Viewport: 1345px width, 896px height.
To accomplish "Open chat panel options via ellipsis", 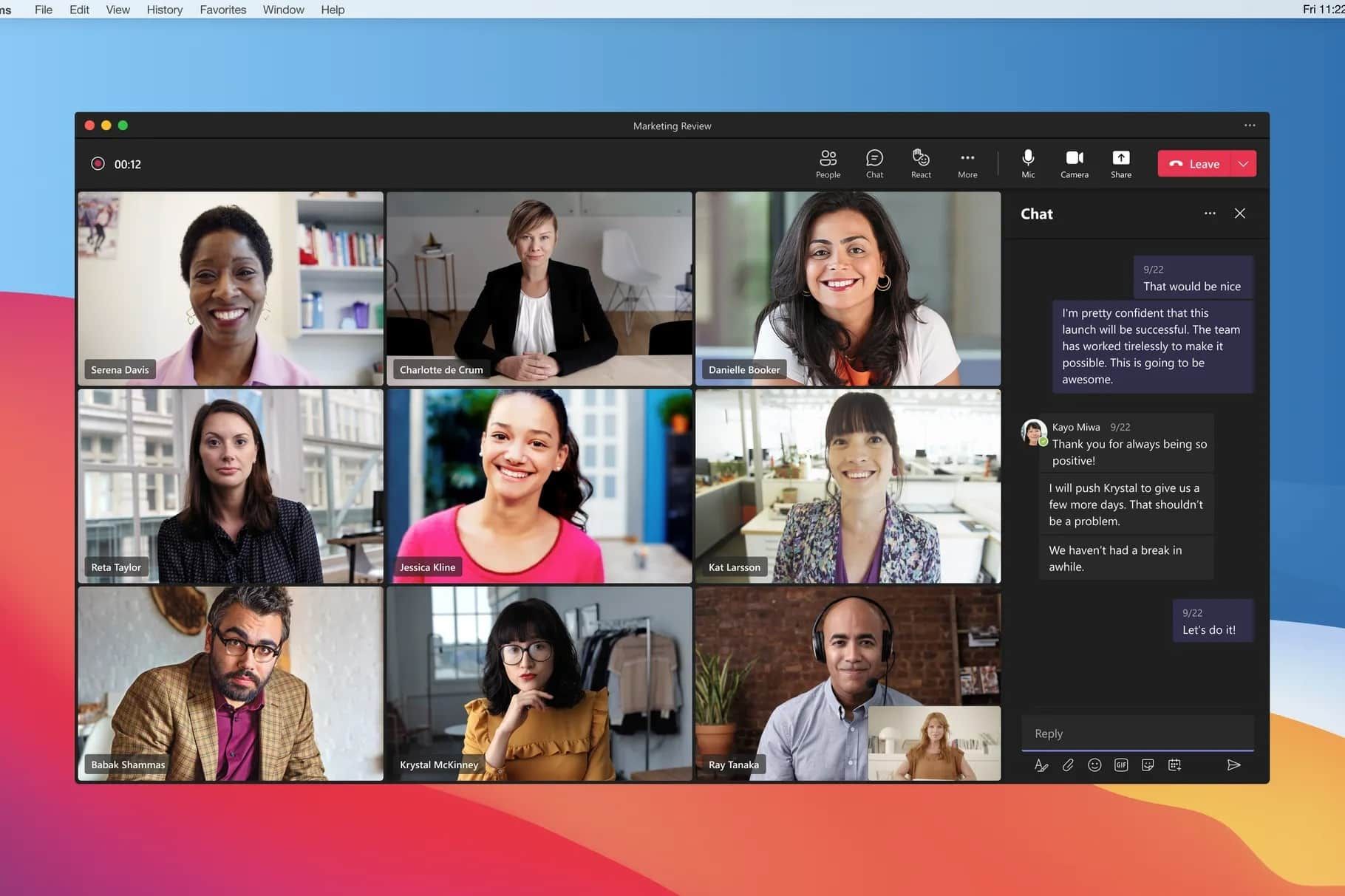I will tap(1210, 213).
